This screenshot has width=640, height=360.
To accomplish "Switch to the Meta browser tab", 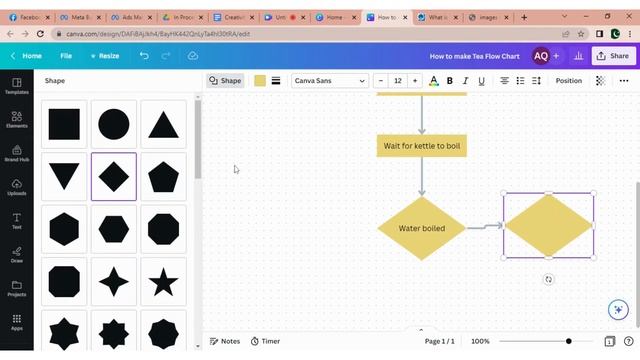I will [x=80, y=17].
